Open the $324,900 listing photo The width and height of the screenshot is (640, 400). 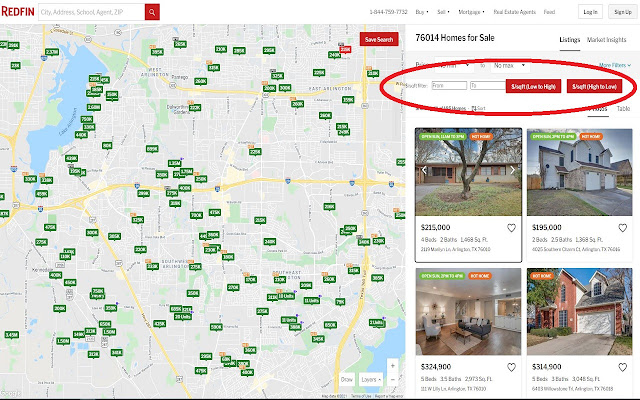click(x=468, y=311)
